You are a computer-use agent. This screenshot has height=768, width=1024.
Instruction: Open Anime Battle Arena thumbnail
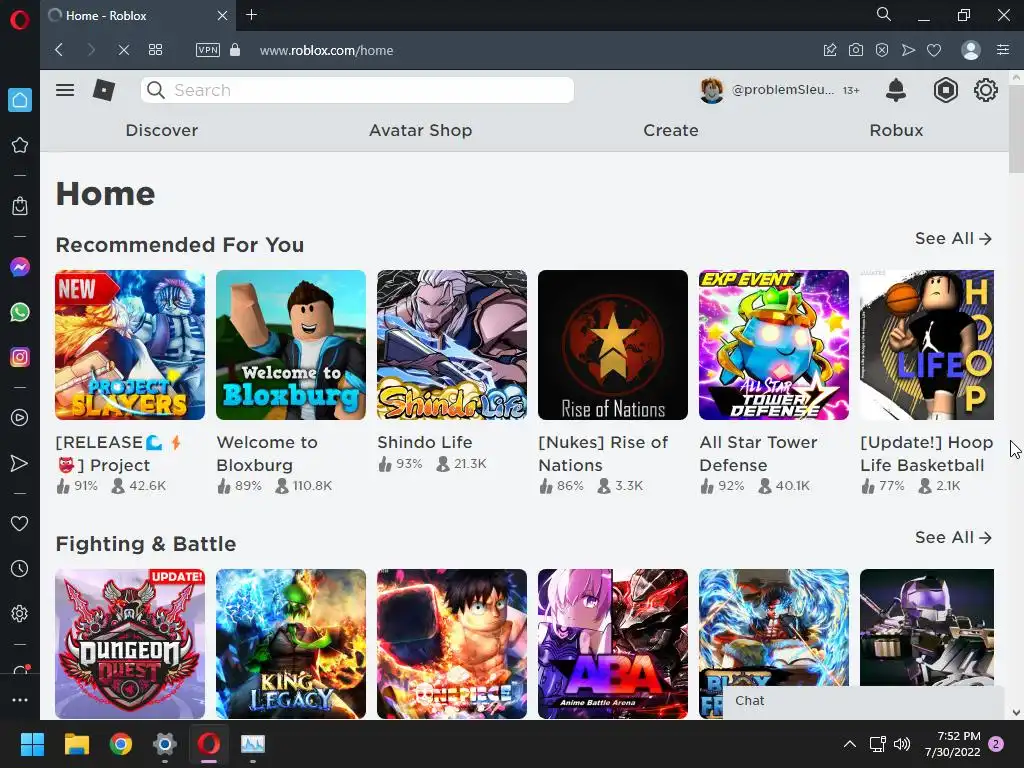pos(613,644)
